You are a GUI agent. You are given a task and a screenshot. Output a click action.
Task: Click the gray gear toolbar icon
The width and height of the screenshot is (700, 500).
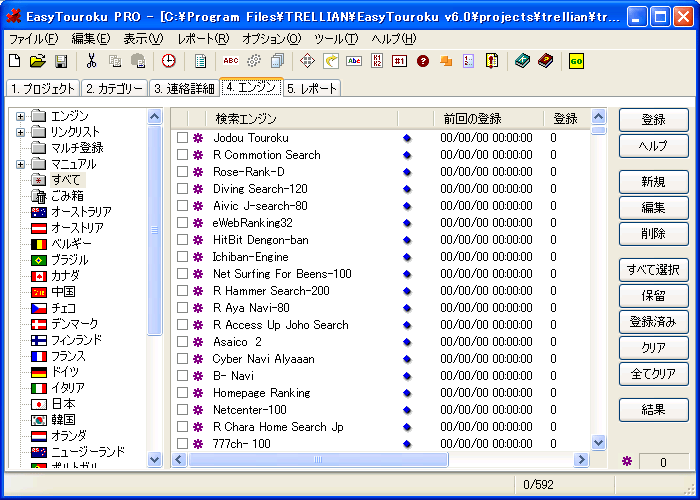(254, 61)
